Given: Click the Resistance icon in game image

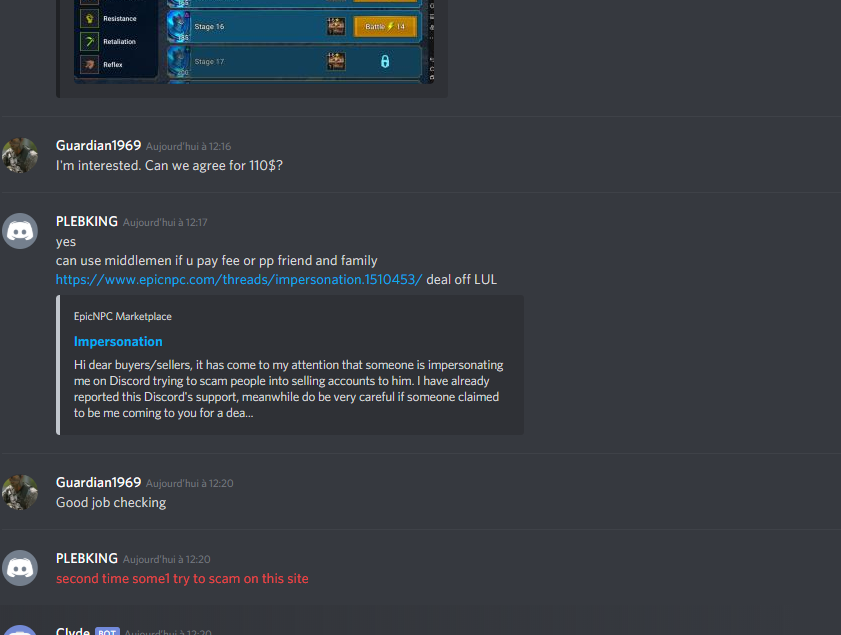Looking at the screenshot, I should [x=90, y=18].
